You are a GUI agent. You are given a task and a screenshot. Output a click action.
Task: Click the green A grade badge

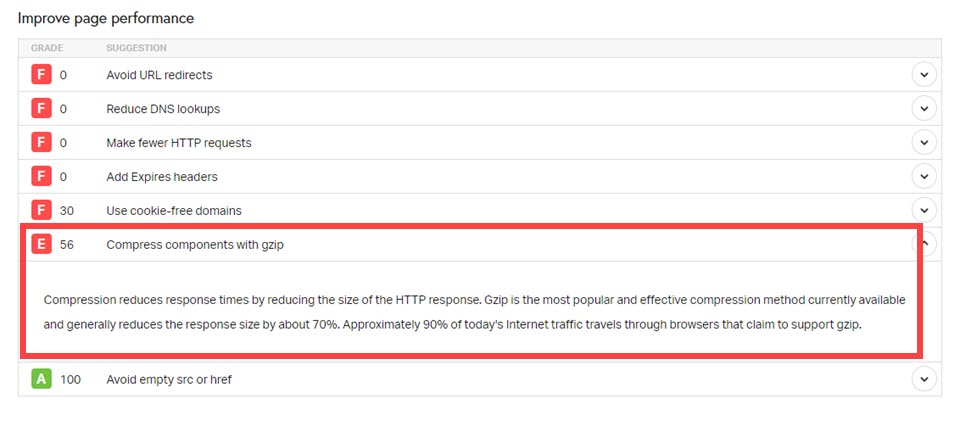[41, 379]
